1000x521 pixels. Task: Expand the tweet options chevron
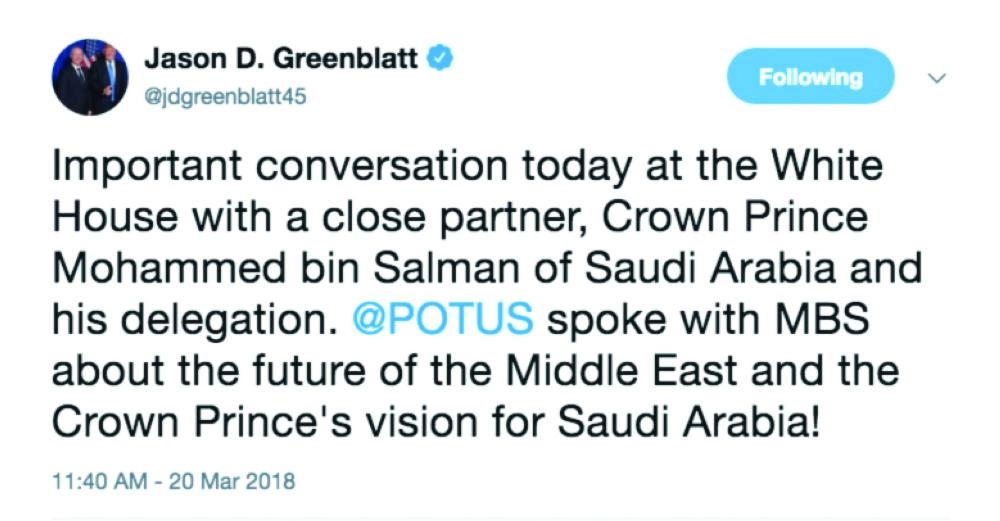(938, 77)
